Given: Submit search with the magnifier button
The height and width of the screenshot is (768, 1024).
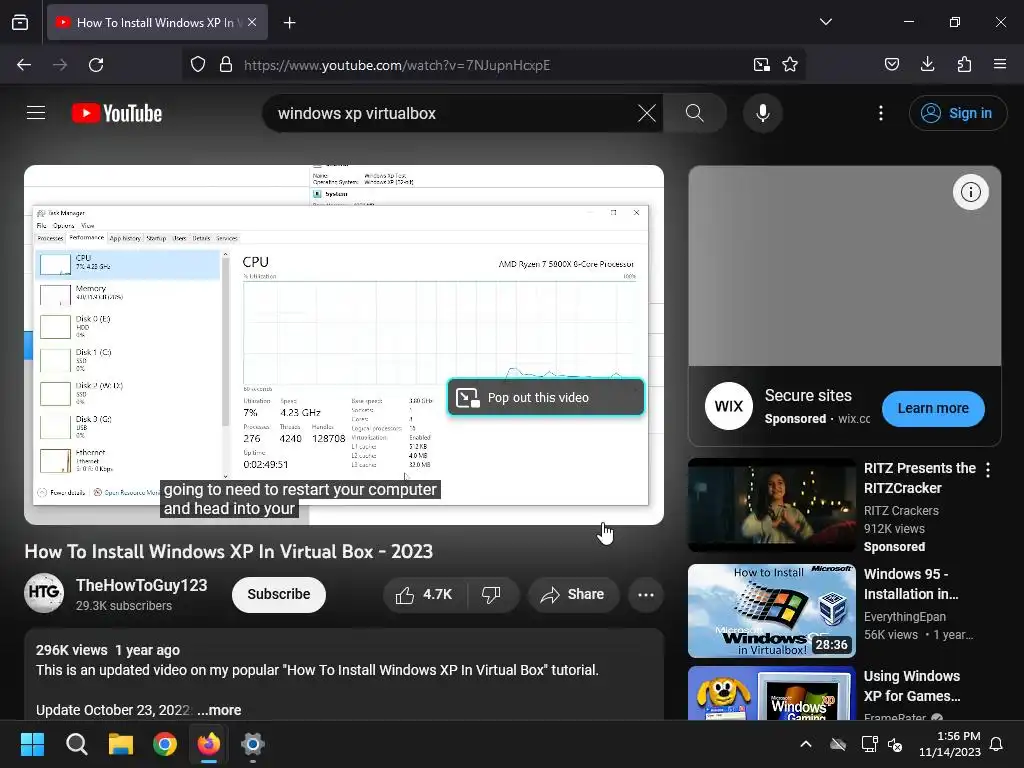Looking at the screenshot, I should click(695, 113).
